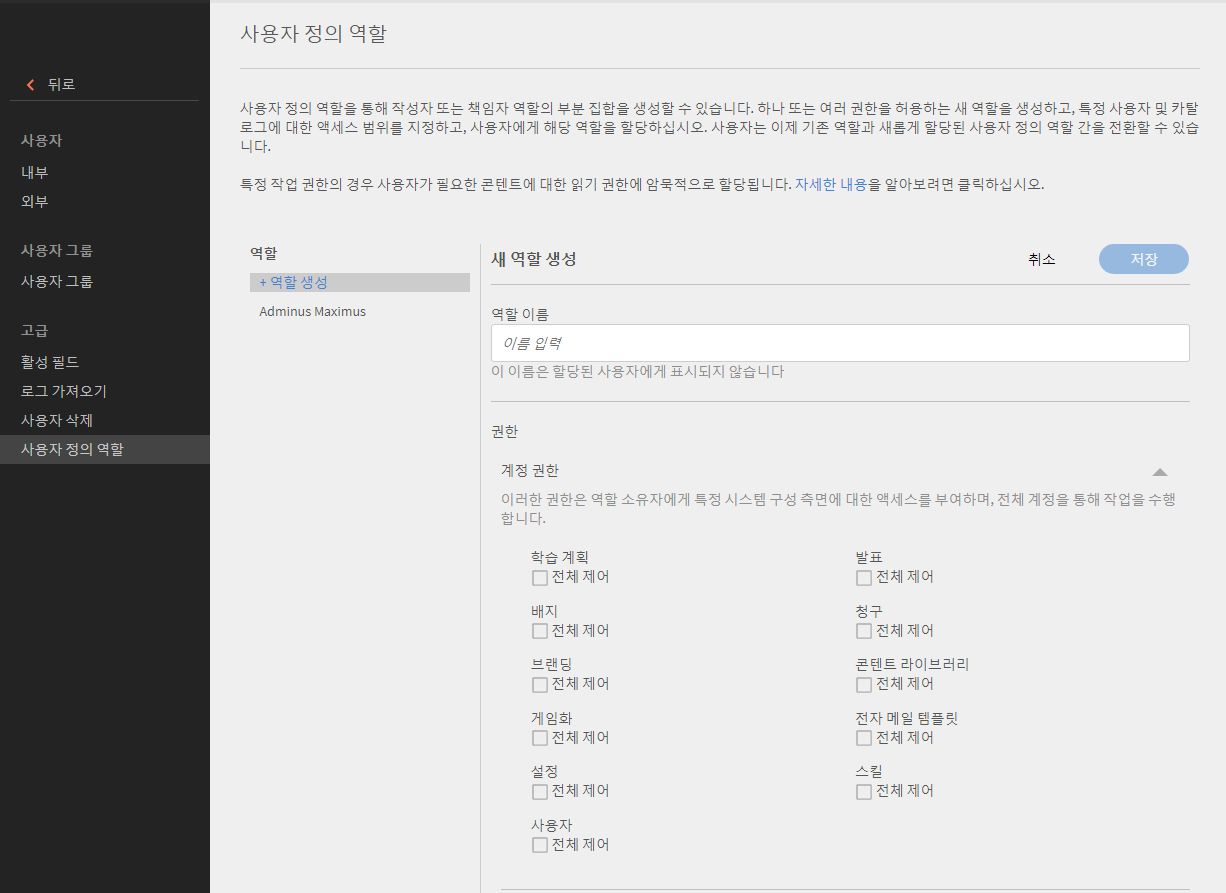Open 내부 users in sidebar
Viewport: 1226px width, 893px height.
click(35, 172)
